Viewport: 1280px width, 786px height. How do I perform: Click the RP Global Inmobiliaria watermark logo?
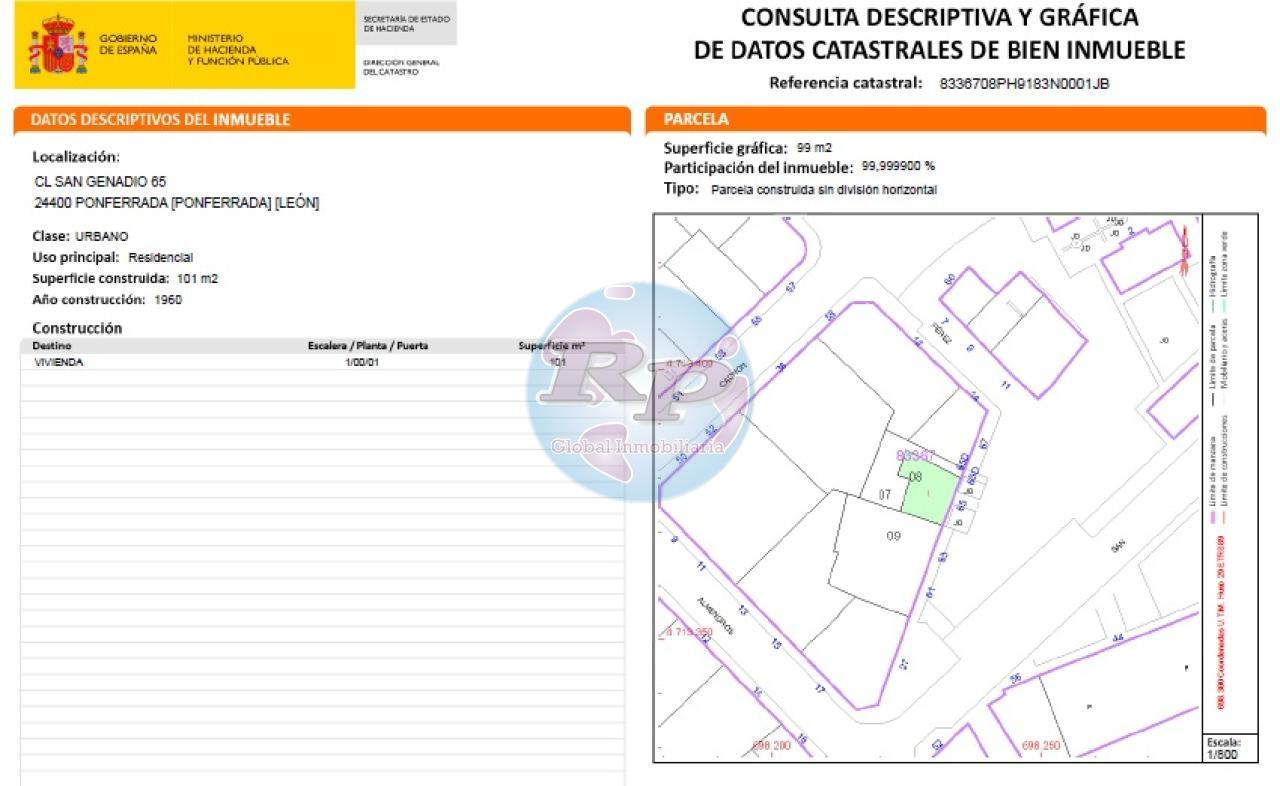click(x=639, y=391)
